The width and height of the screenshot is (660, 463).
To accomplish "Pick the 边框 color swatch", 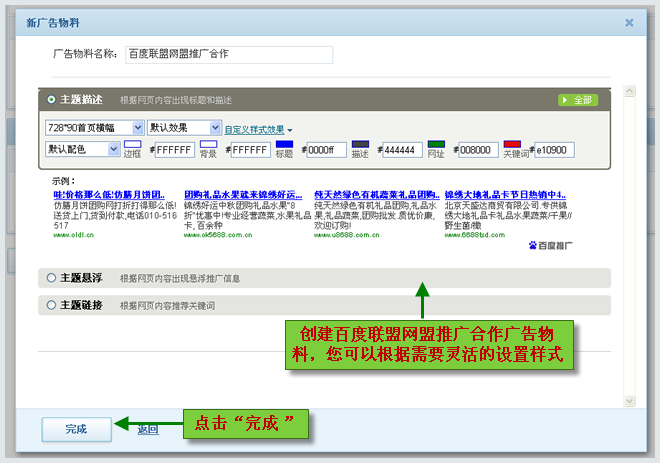I will 132,144.
